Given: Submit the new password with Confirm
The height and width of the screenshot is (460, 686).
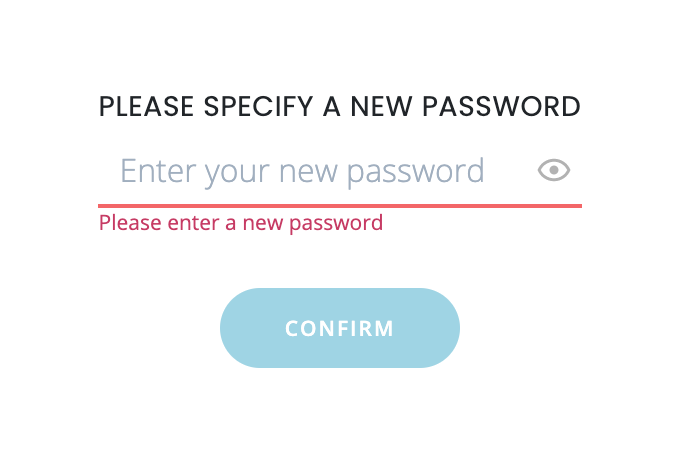Looking at the screenshot, I should (x=340, y=328).
